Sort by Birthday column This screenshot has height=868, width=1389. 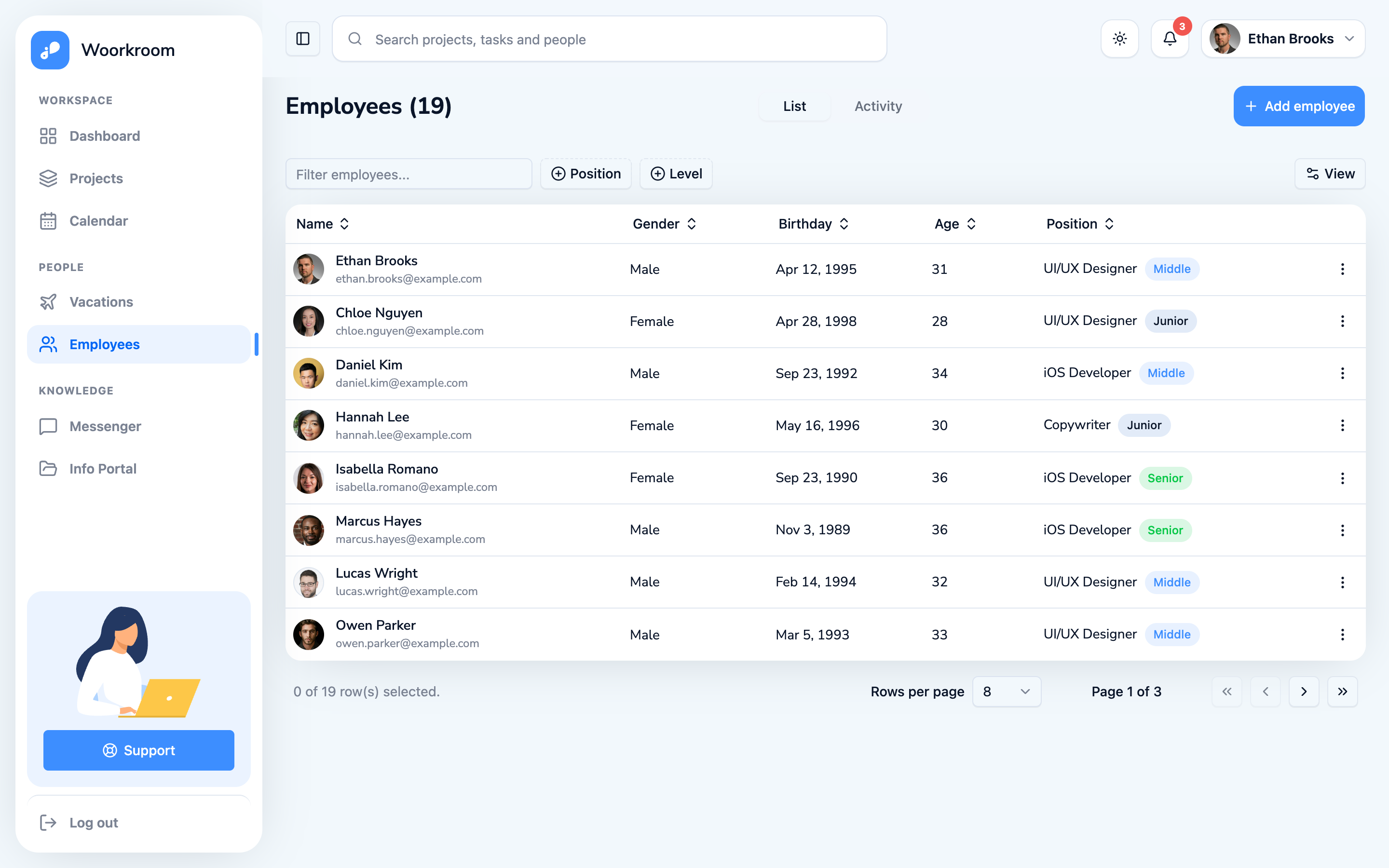point(813,224)
